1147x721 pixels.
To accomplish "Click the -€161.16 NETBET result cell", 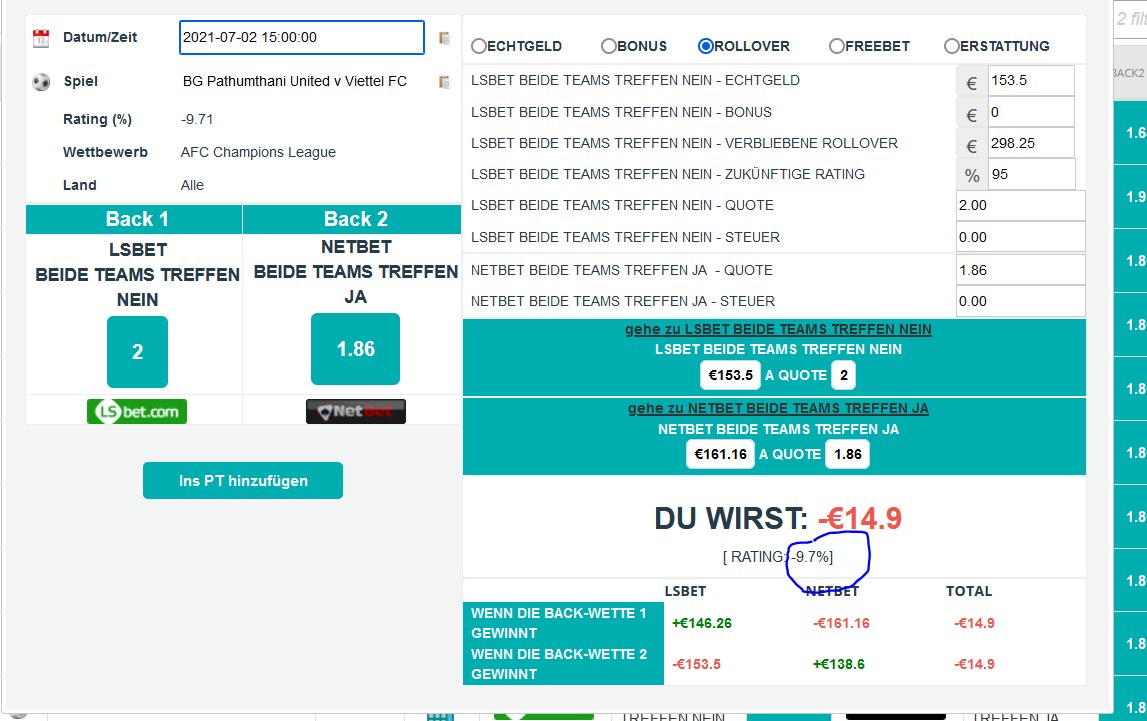I will [841, 623].
